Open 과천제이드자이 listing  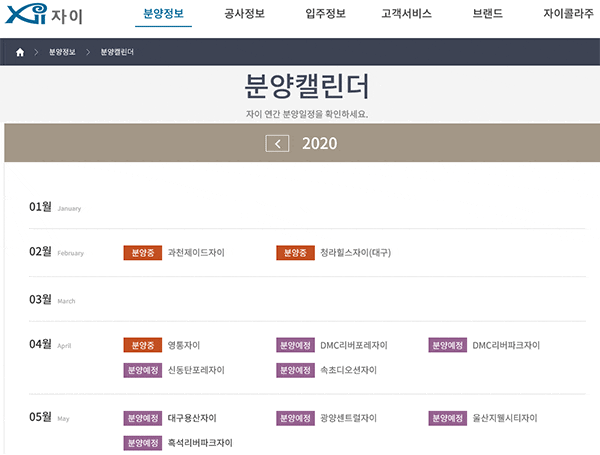click(196, 253)
